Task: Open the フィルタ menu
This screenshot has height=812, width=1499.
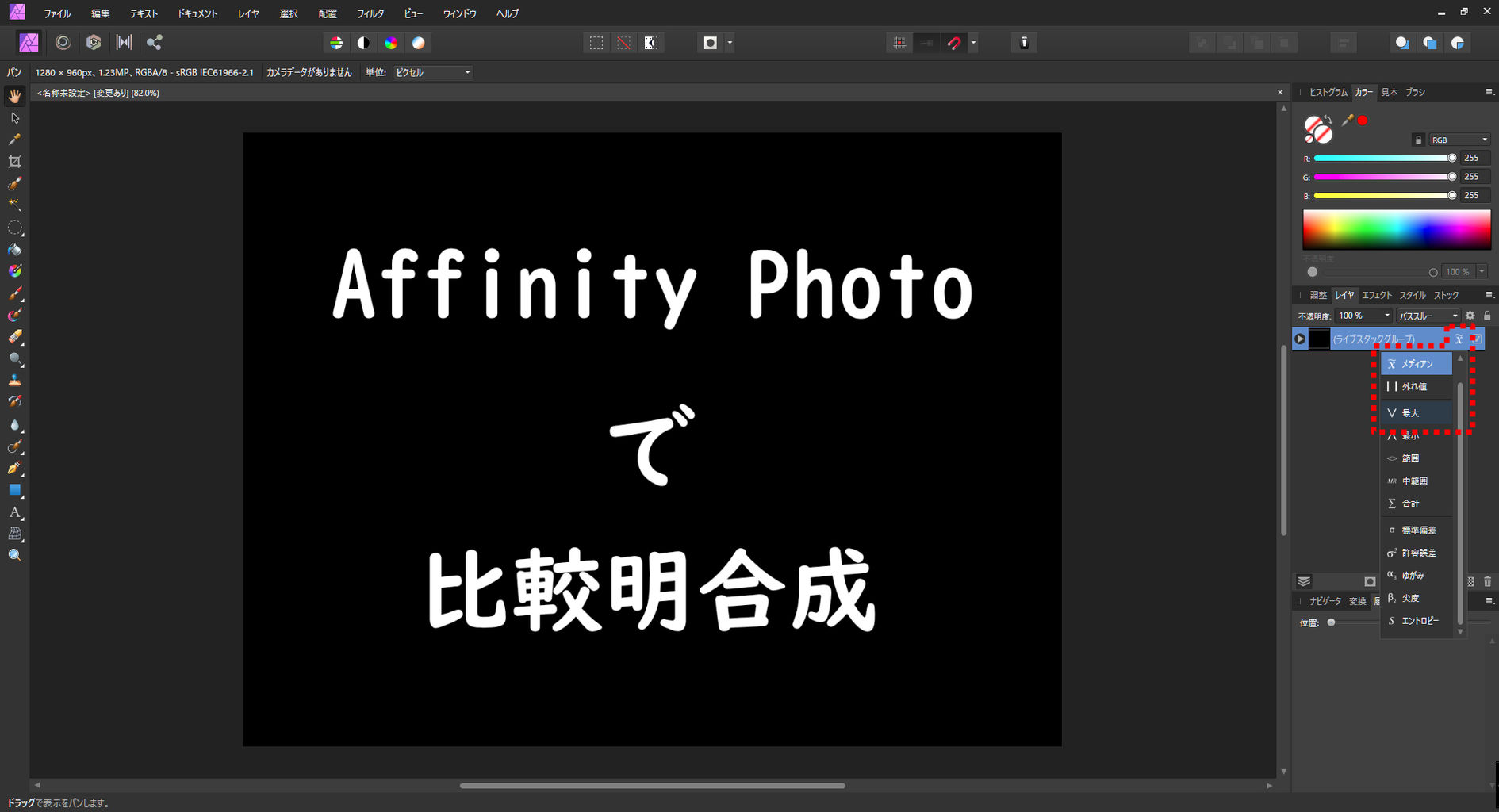Action: point(370,13)
